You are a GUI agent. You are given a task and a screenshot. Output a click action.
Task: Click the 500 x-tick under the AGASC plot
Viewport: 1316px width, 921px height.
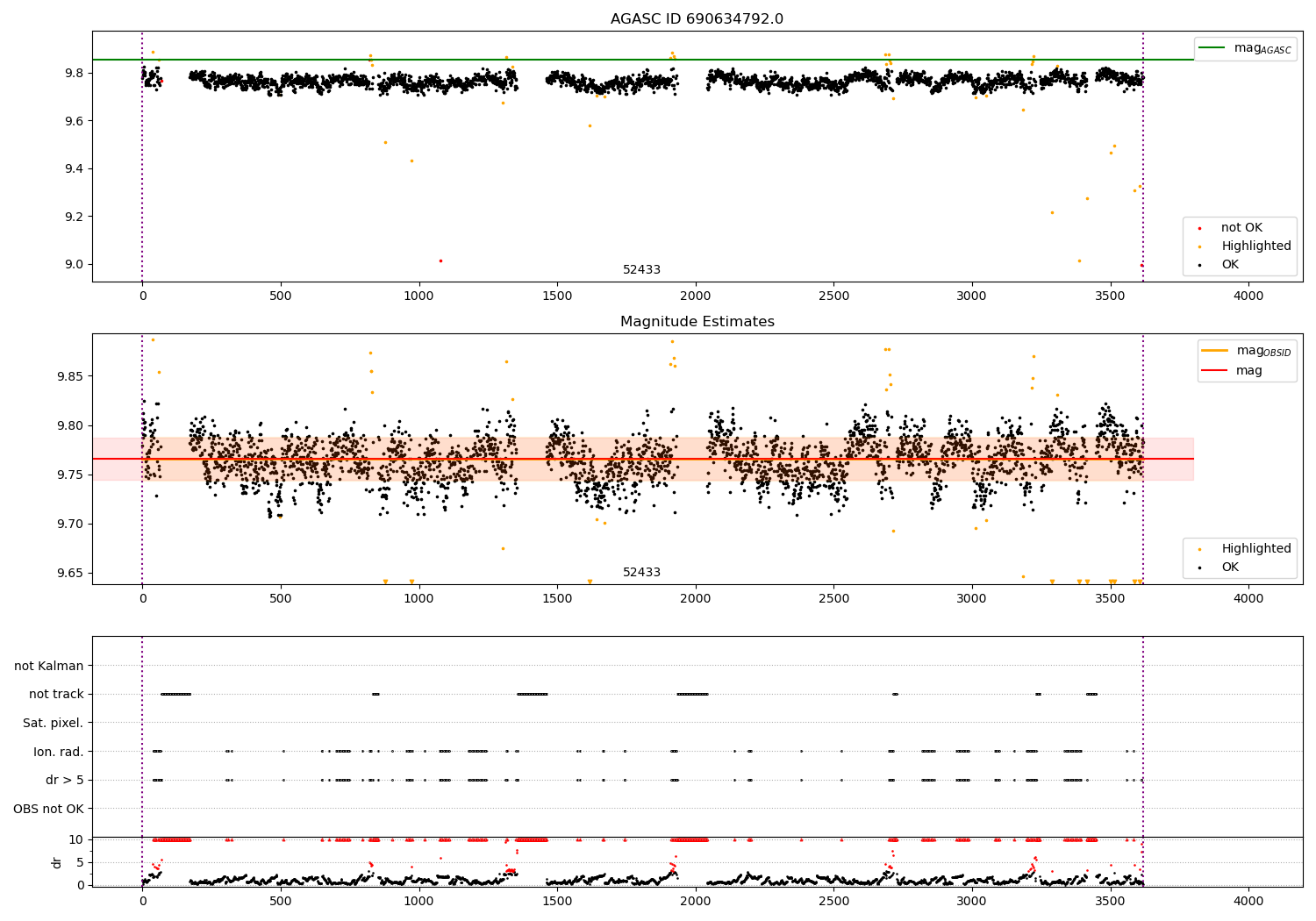click(281, 296)
